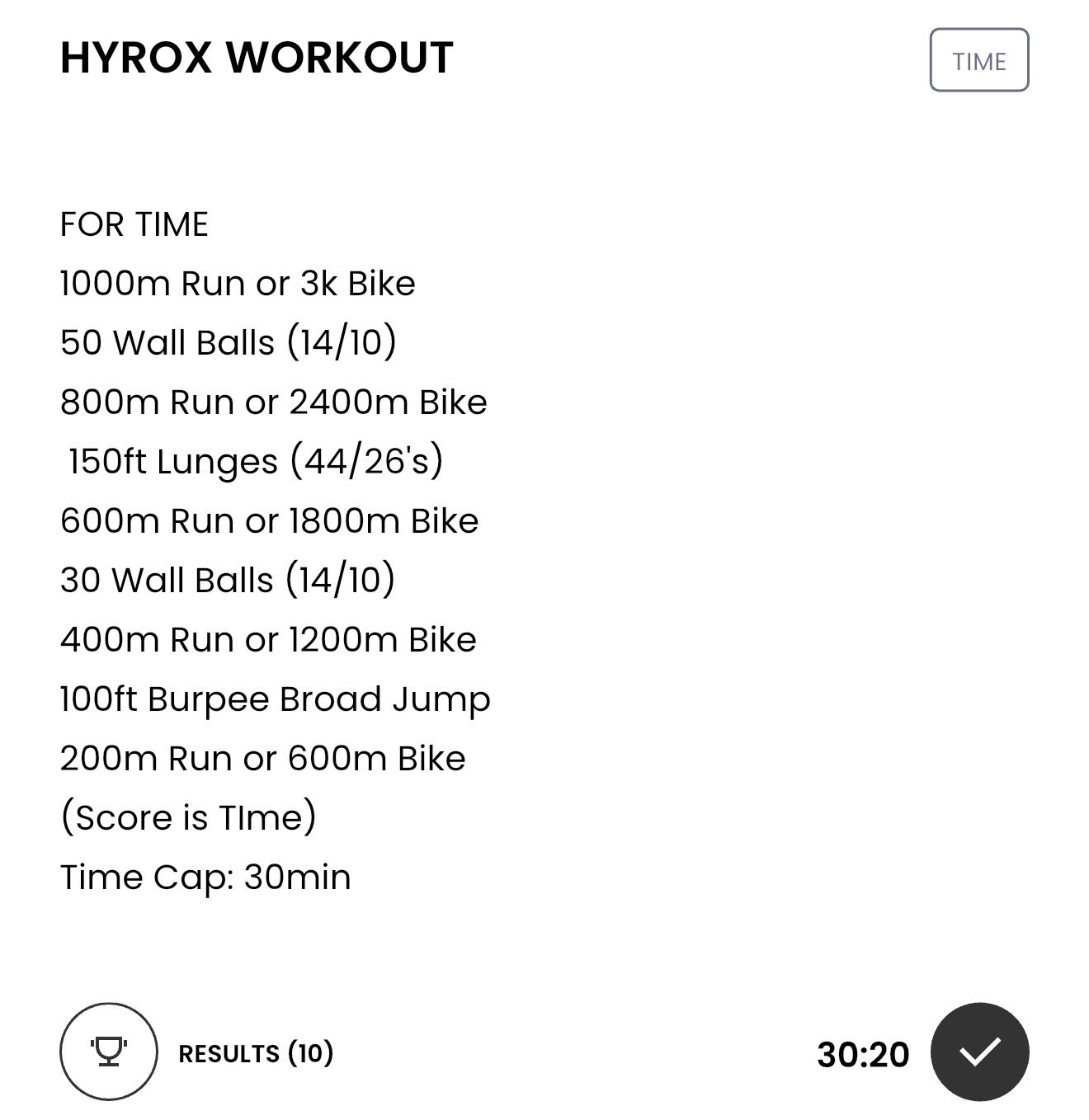Click the 30 Wall Balls line

(x=228, y=581)
